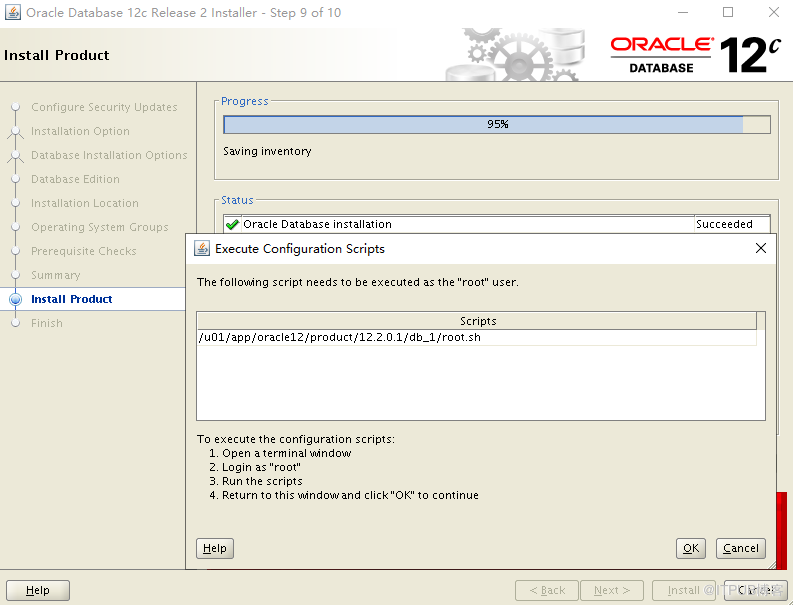Click the Next button in installer
793x605 pixels.
[x=612, y=590]
